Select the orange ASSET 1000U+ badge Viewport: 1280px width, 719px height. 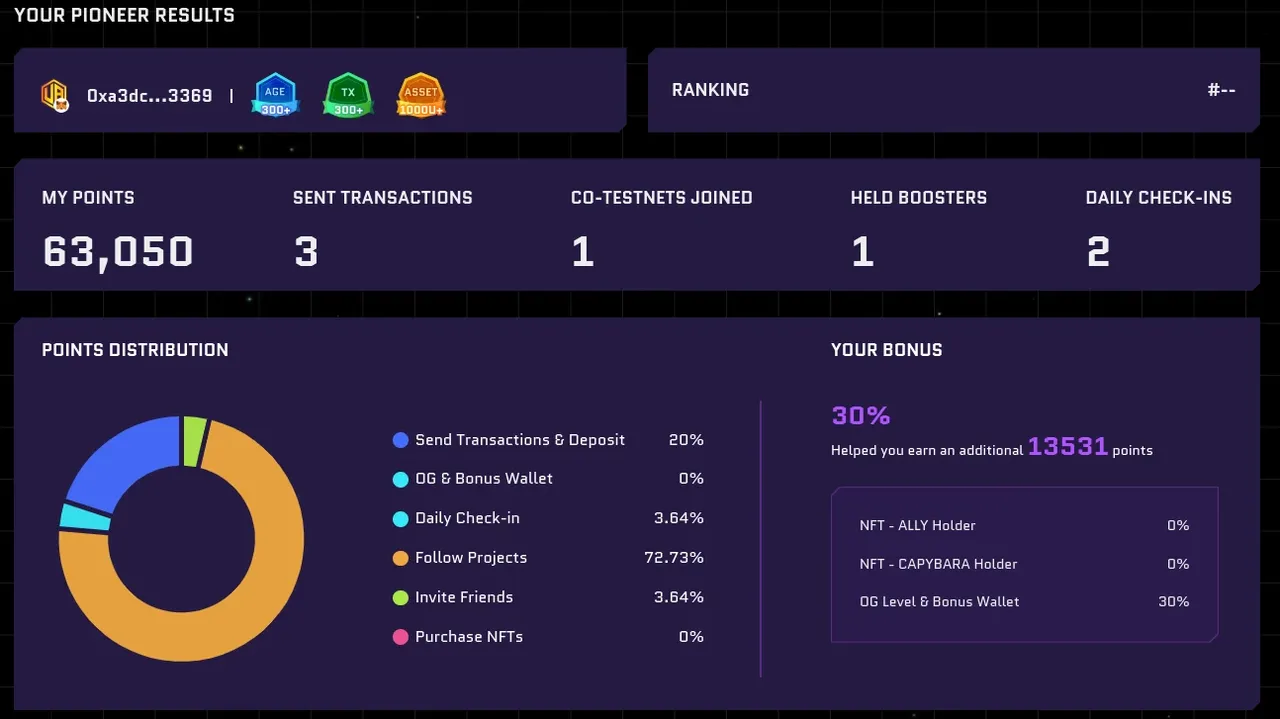[x=421, y=95]
